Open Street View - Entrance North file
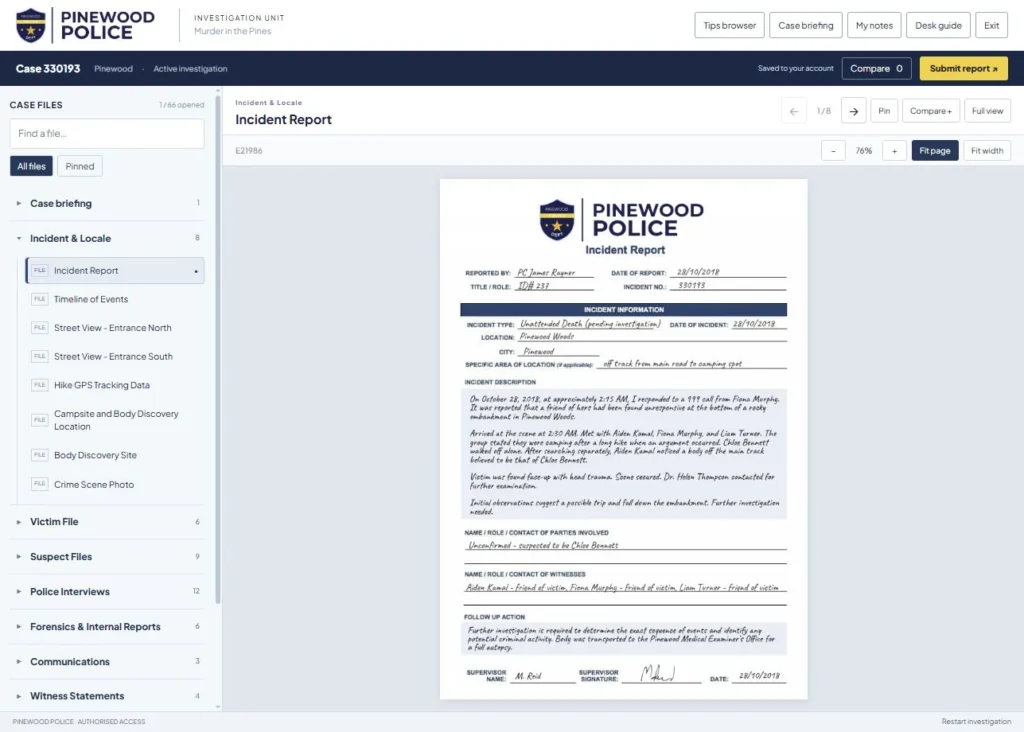The image size is (1024, 732). (115, 328)
